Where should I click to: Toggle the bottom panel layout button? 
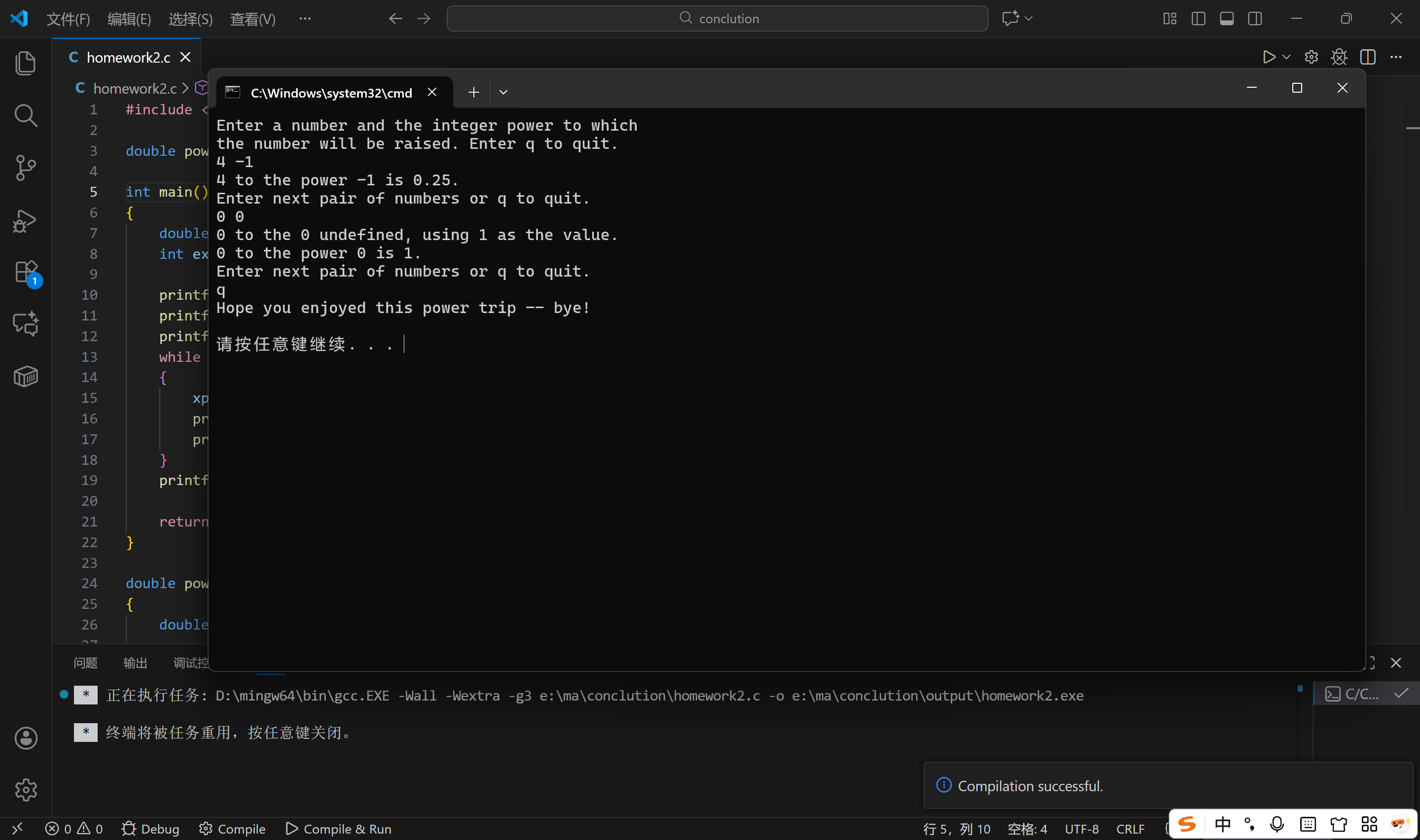(1226, 19)
